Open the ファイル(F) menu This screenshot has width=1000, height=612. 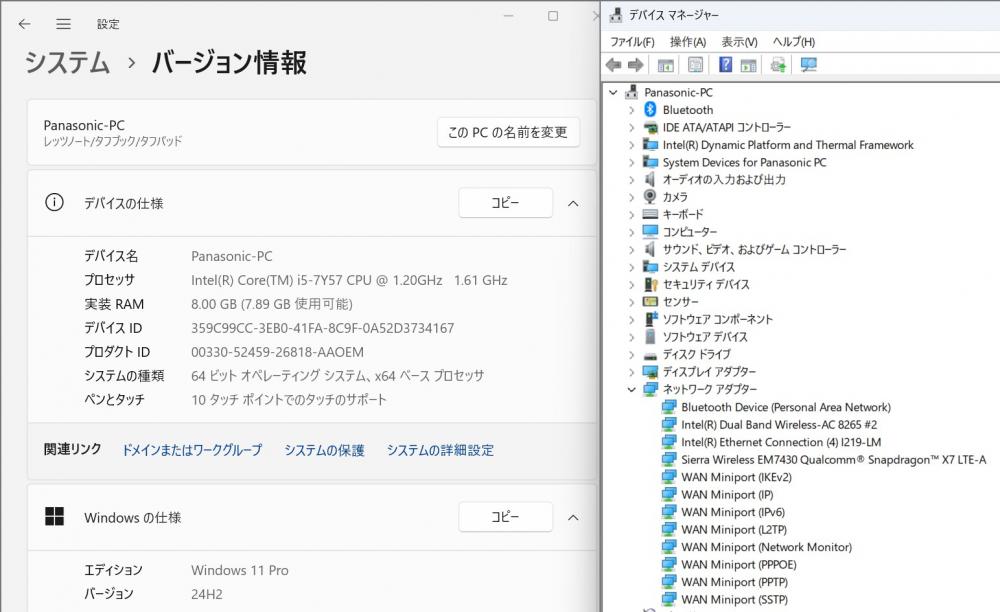(632, 42)
